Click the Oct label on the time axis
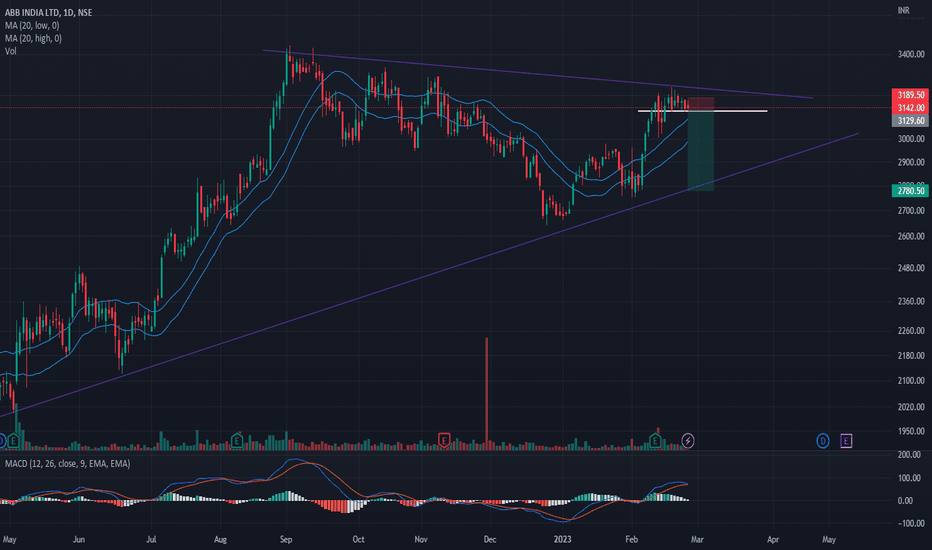The height and width of the screenshot is (550, 932). 358,540
